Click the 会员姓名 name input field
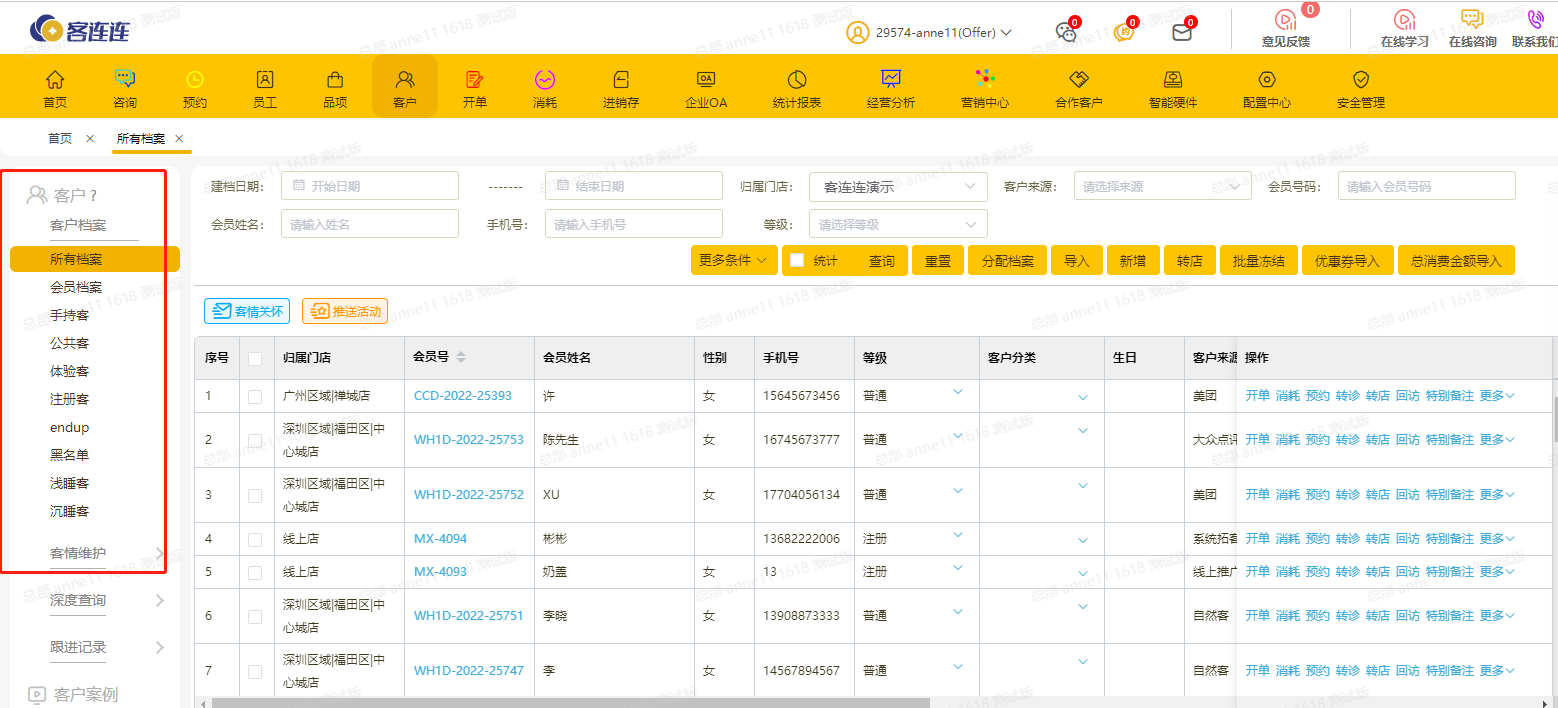 369,225
